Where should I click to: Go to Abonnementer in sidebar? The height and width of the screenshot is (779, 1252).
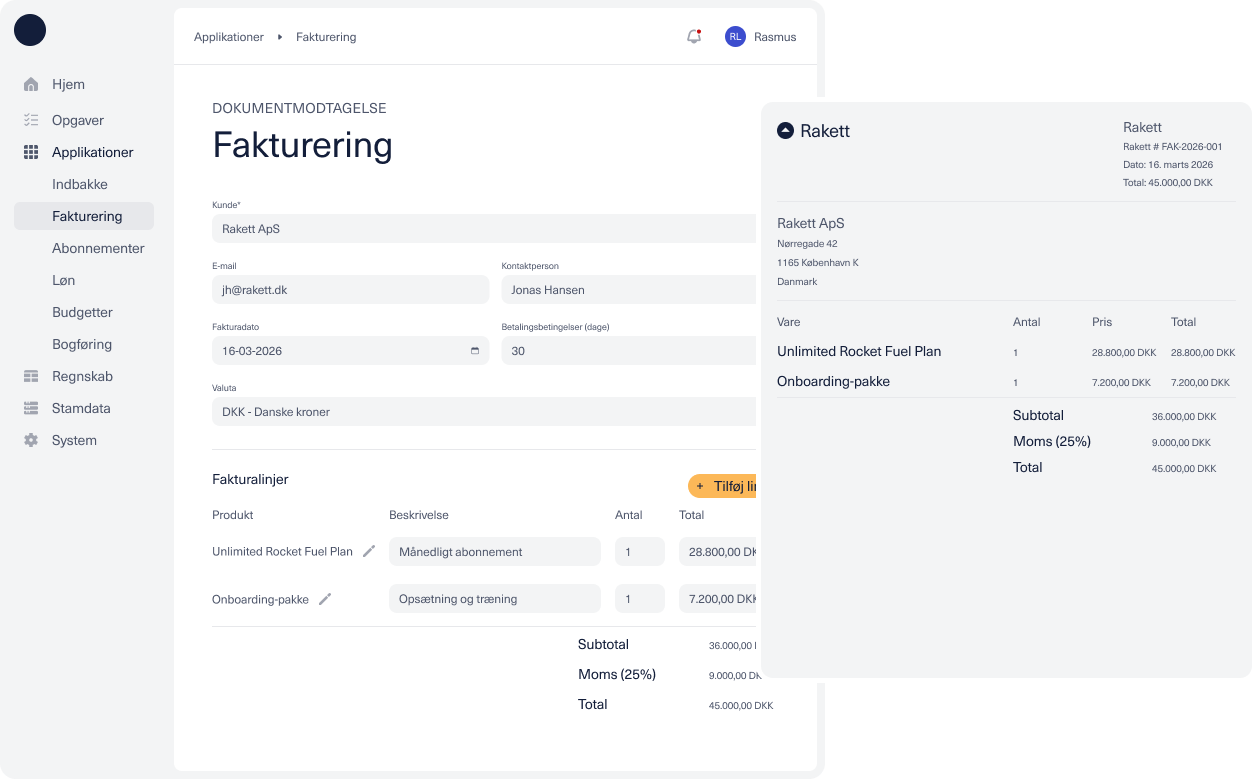[98, 248]
